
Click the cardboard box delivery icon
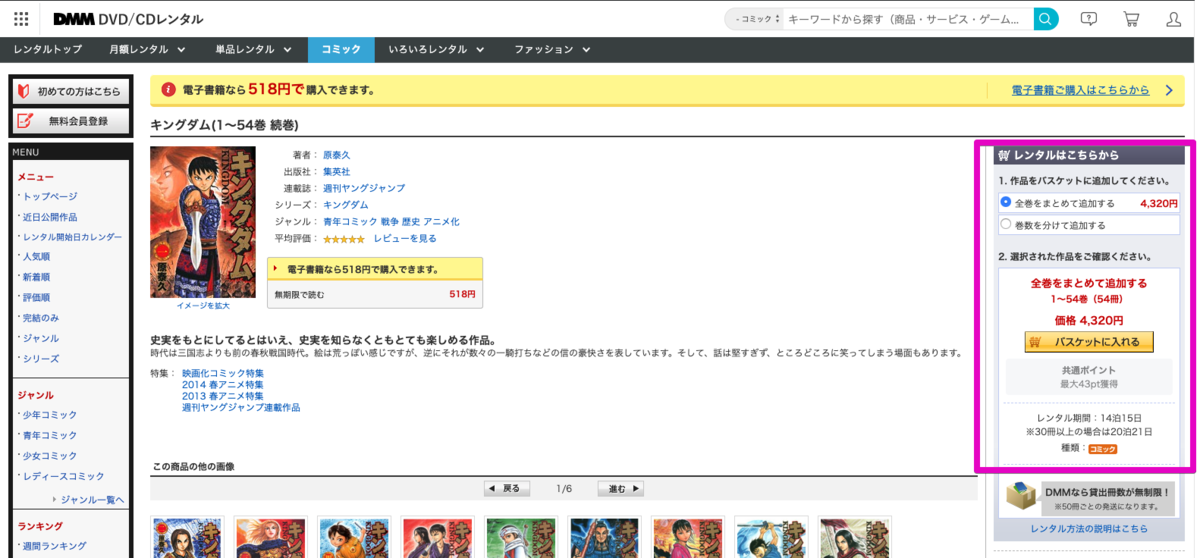1021,496
